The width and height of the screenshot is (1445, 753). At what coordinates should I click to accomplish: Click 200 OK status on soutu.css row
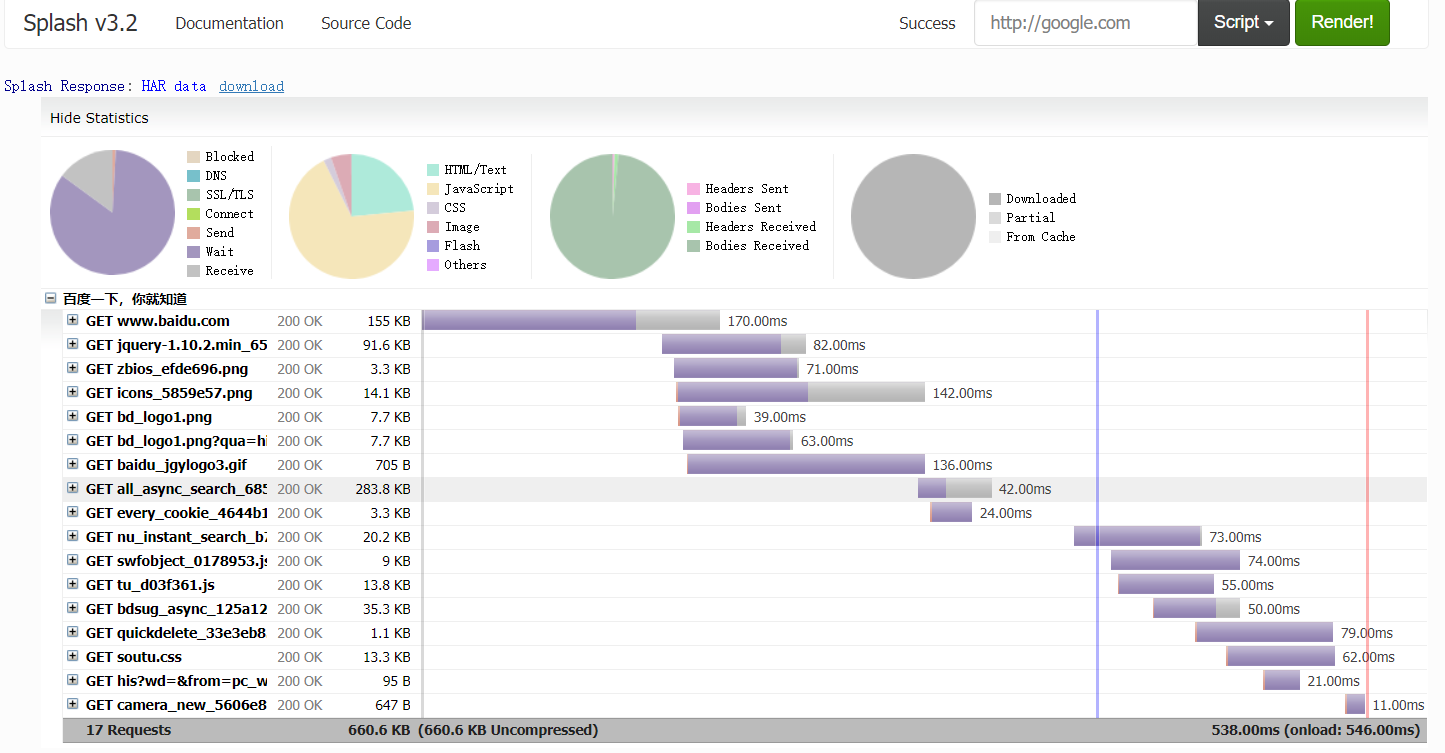tap(300, 657)
